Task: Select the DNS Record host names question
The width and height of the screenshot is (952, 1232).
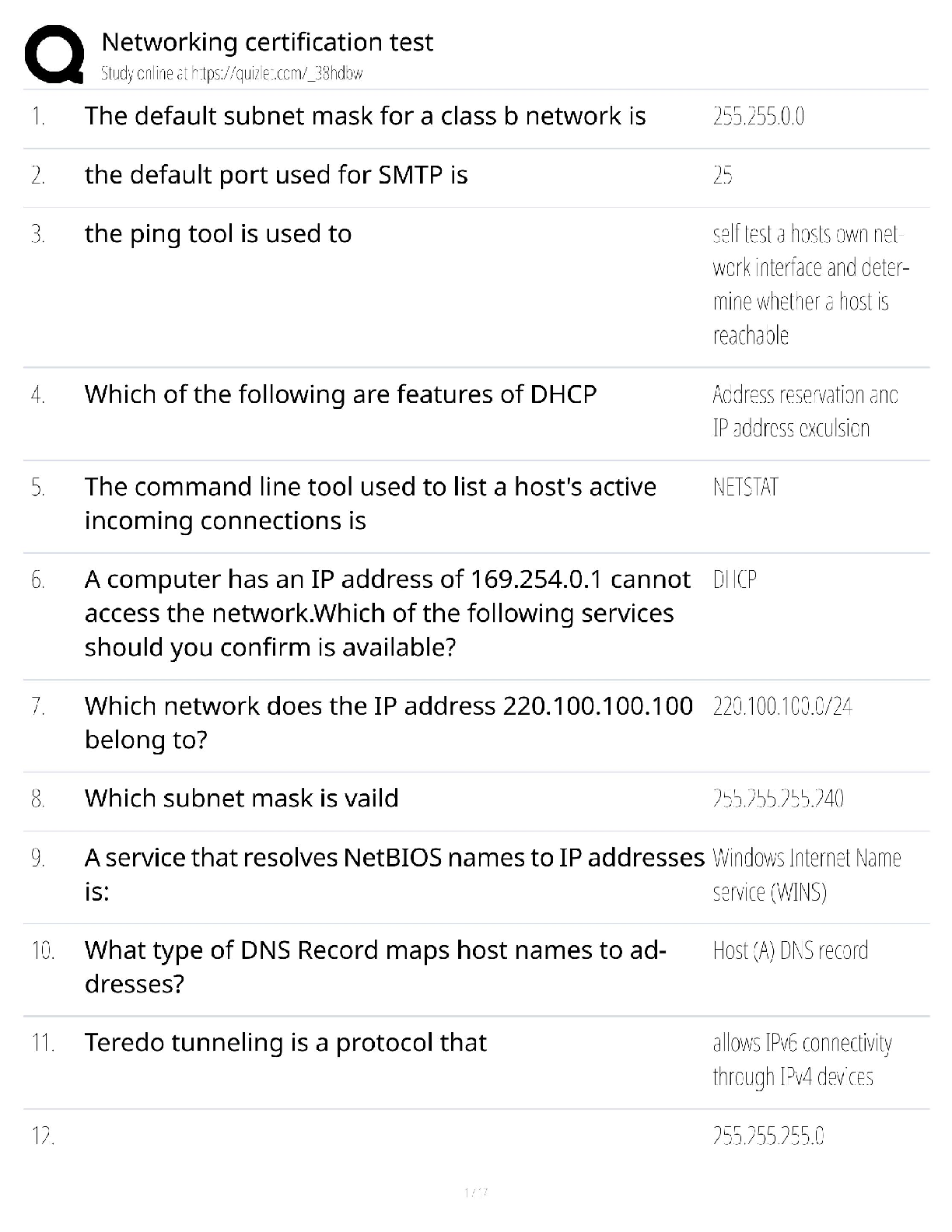Action: (375, 967)
